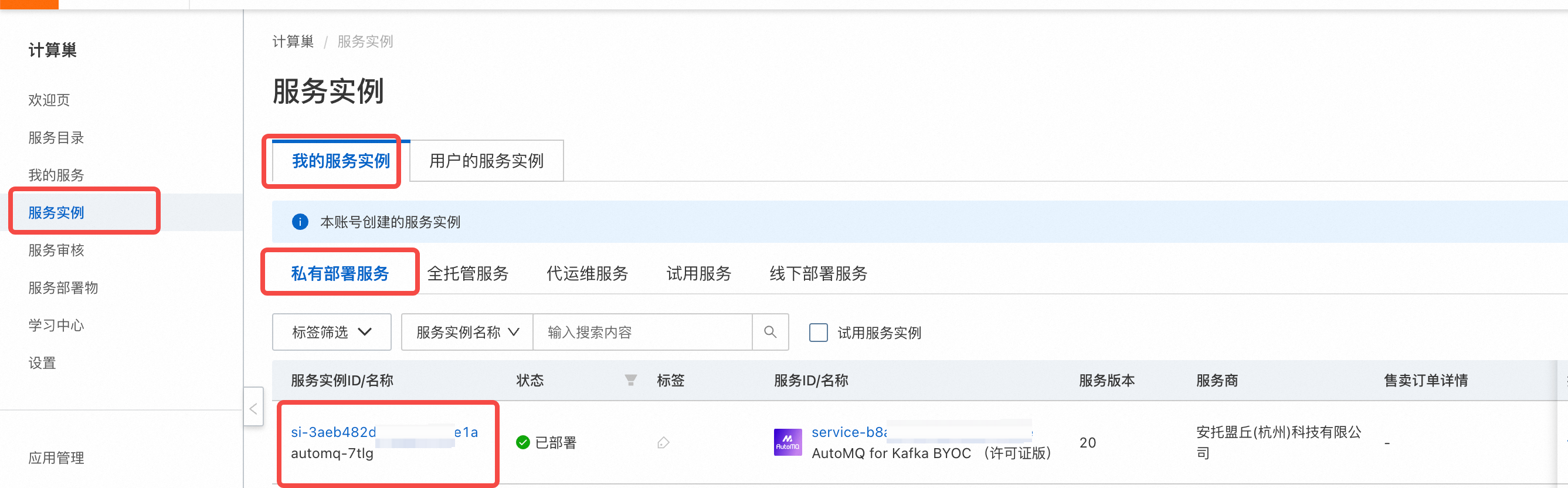Screen dimensions: 1568x488
Task: Click provider 安托盟丘(杭州)科技有限公司
Action: pyautogui.click(x=1279, y=442)
